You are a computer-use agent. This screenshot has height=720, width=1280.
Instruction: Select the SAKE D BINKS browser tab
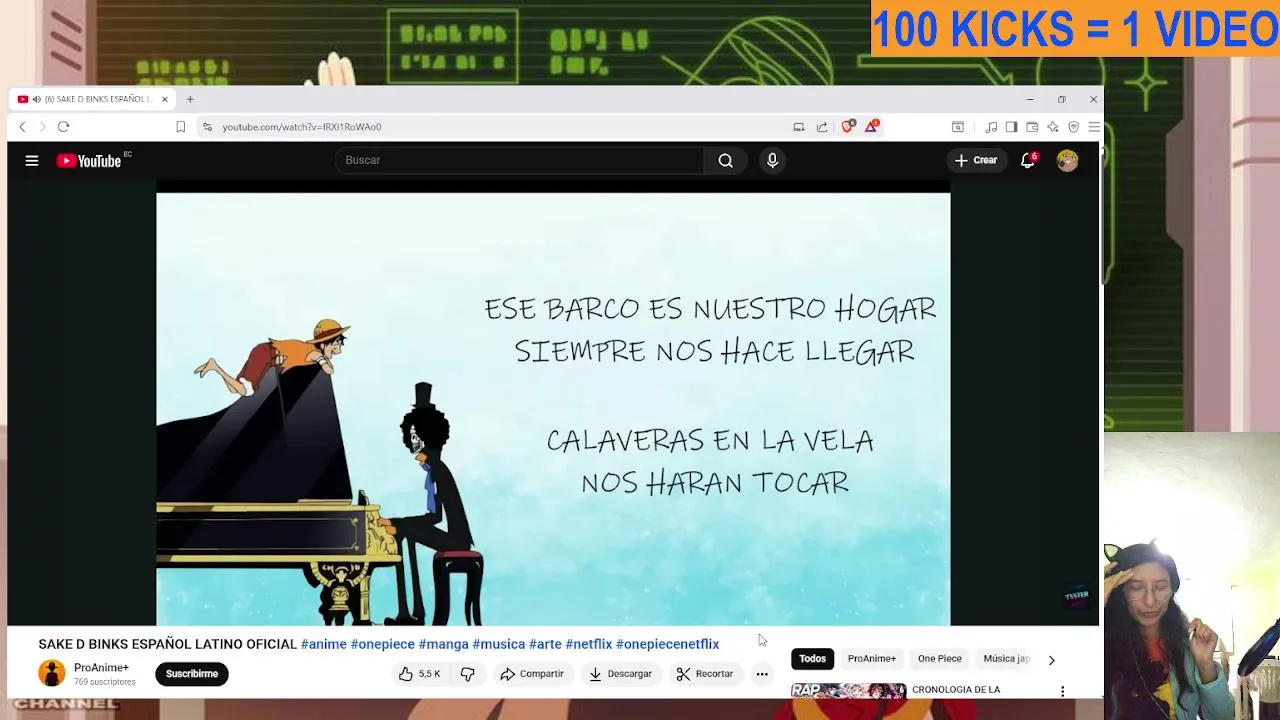pyautogui.click(x=92, y=99)
